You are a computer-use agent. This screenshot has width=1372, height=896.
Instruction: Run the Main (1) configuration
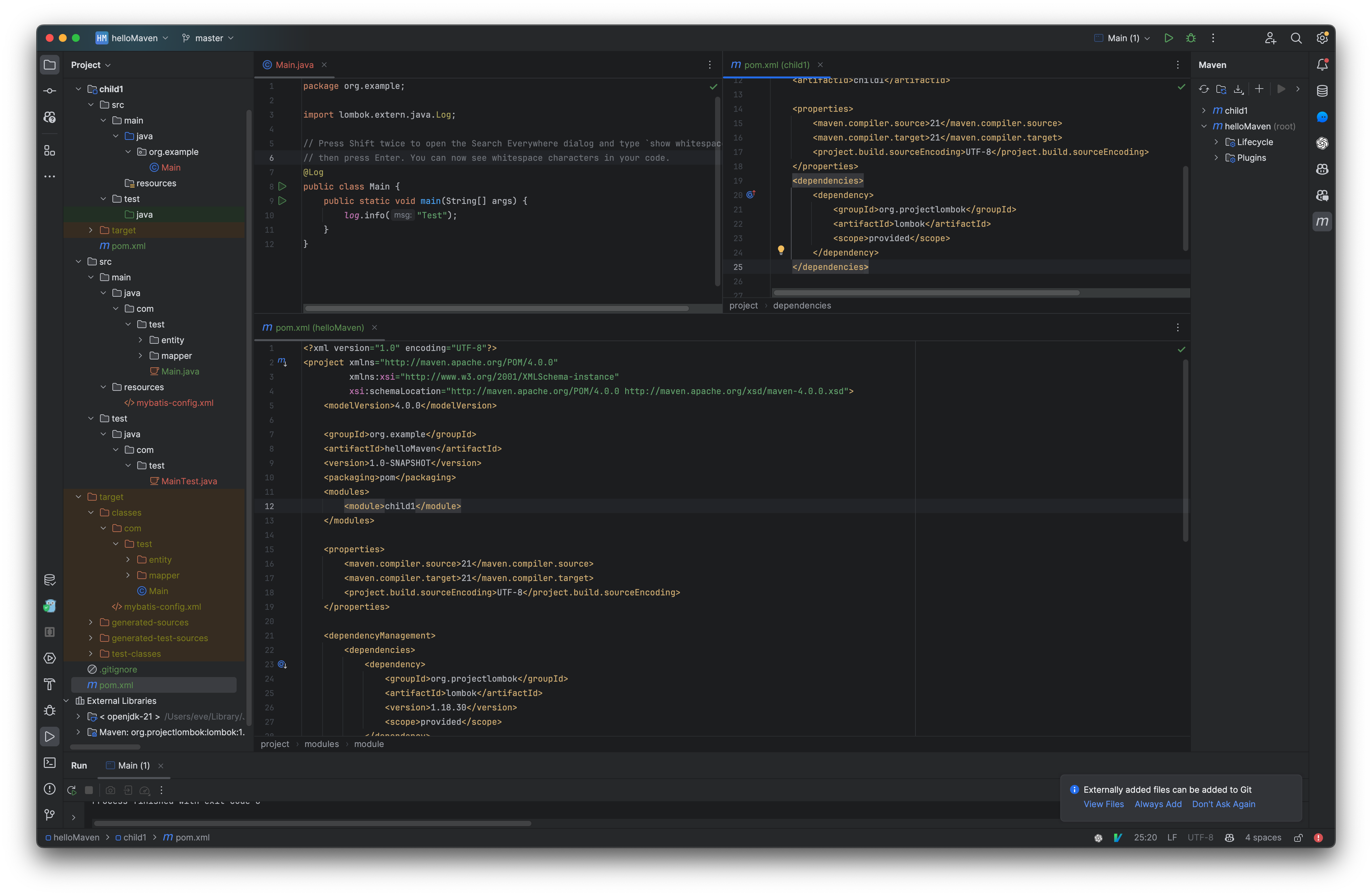tap(1168, 38)
